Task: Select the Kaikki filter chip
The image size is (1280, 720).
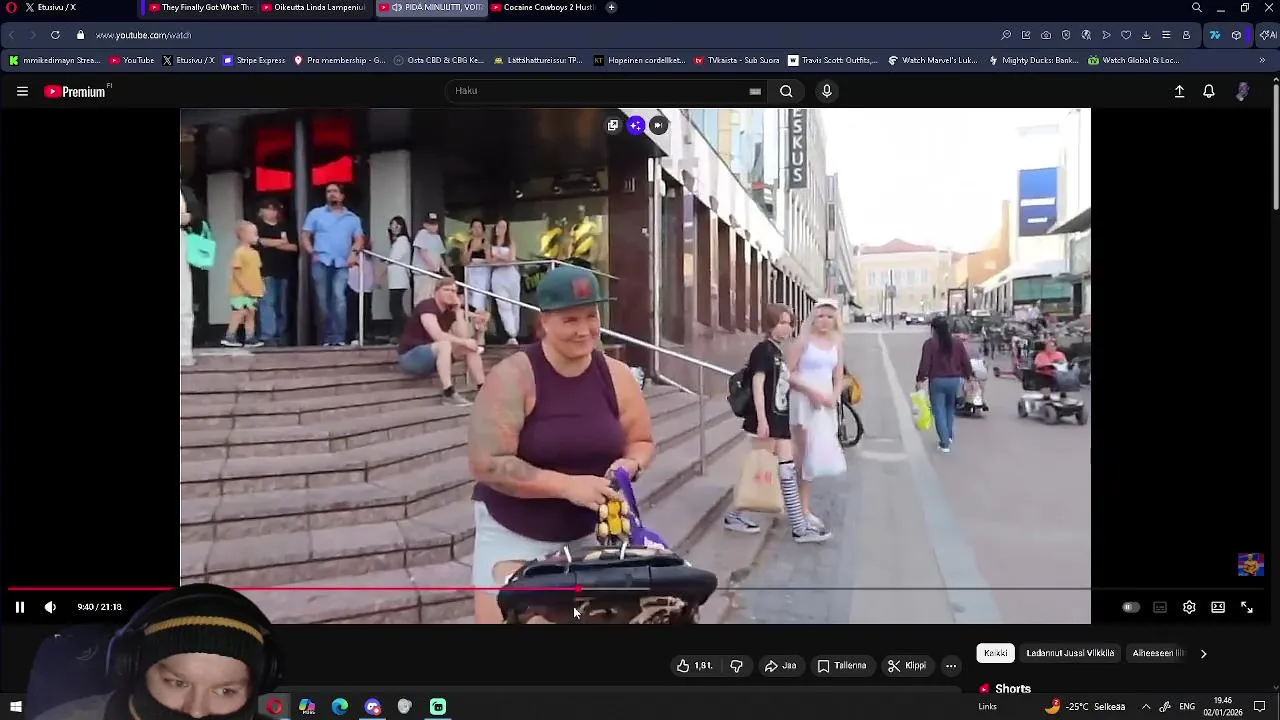Action: (995, 653)
